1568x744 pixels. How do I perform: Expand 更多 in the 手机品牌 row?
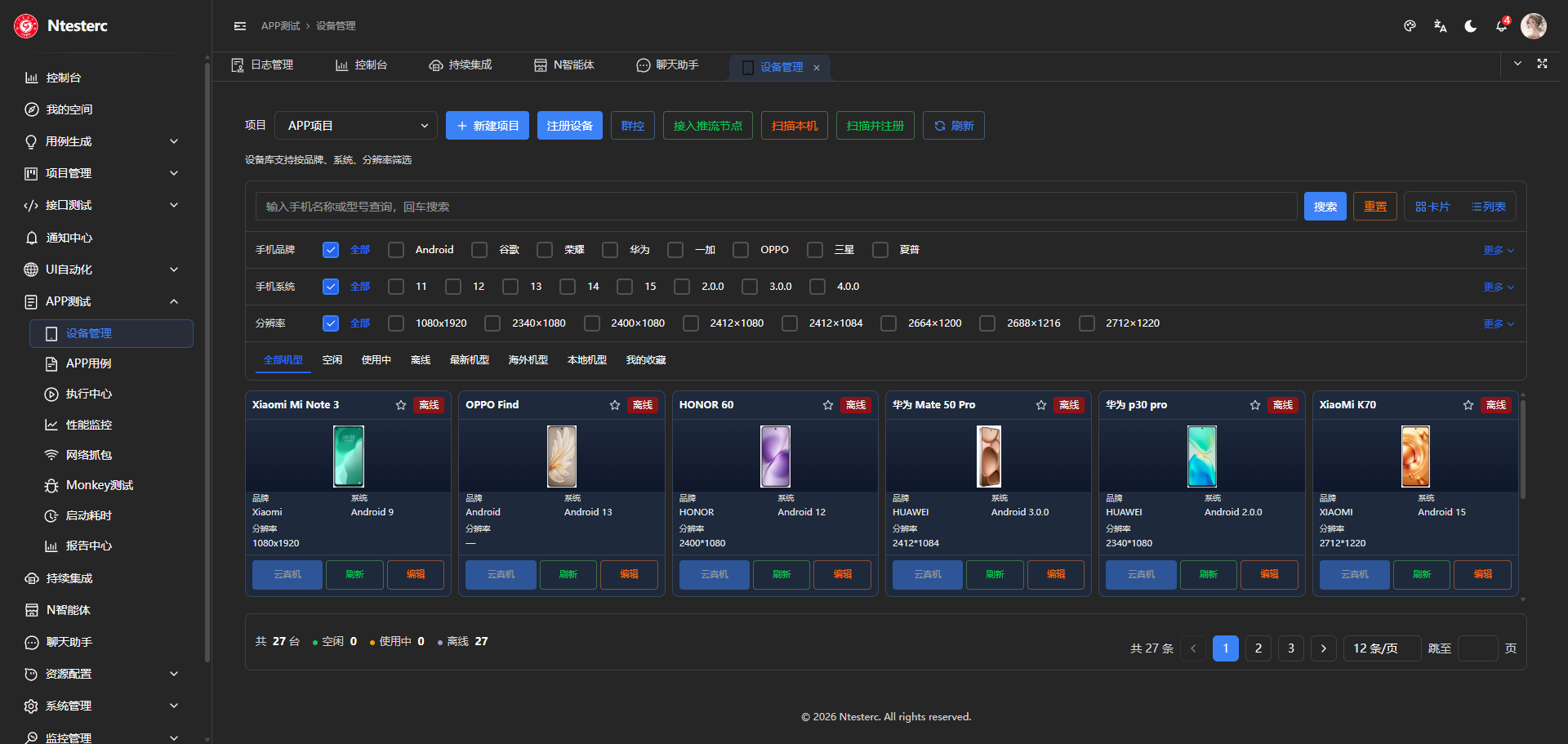pos(1499,251)
